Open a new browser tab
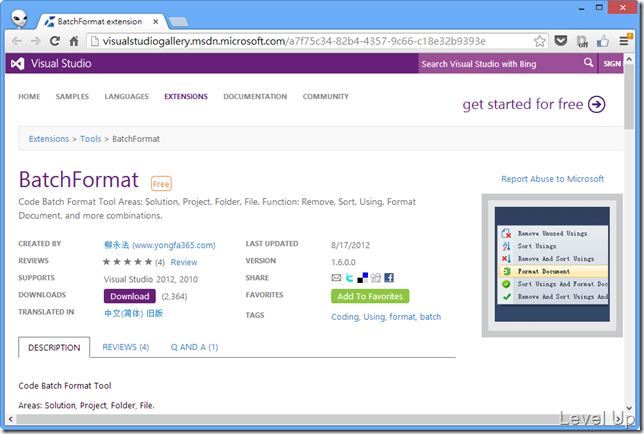Image resolution: width=644 pixels, height=434 pixels. tap(179, 22)
